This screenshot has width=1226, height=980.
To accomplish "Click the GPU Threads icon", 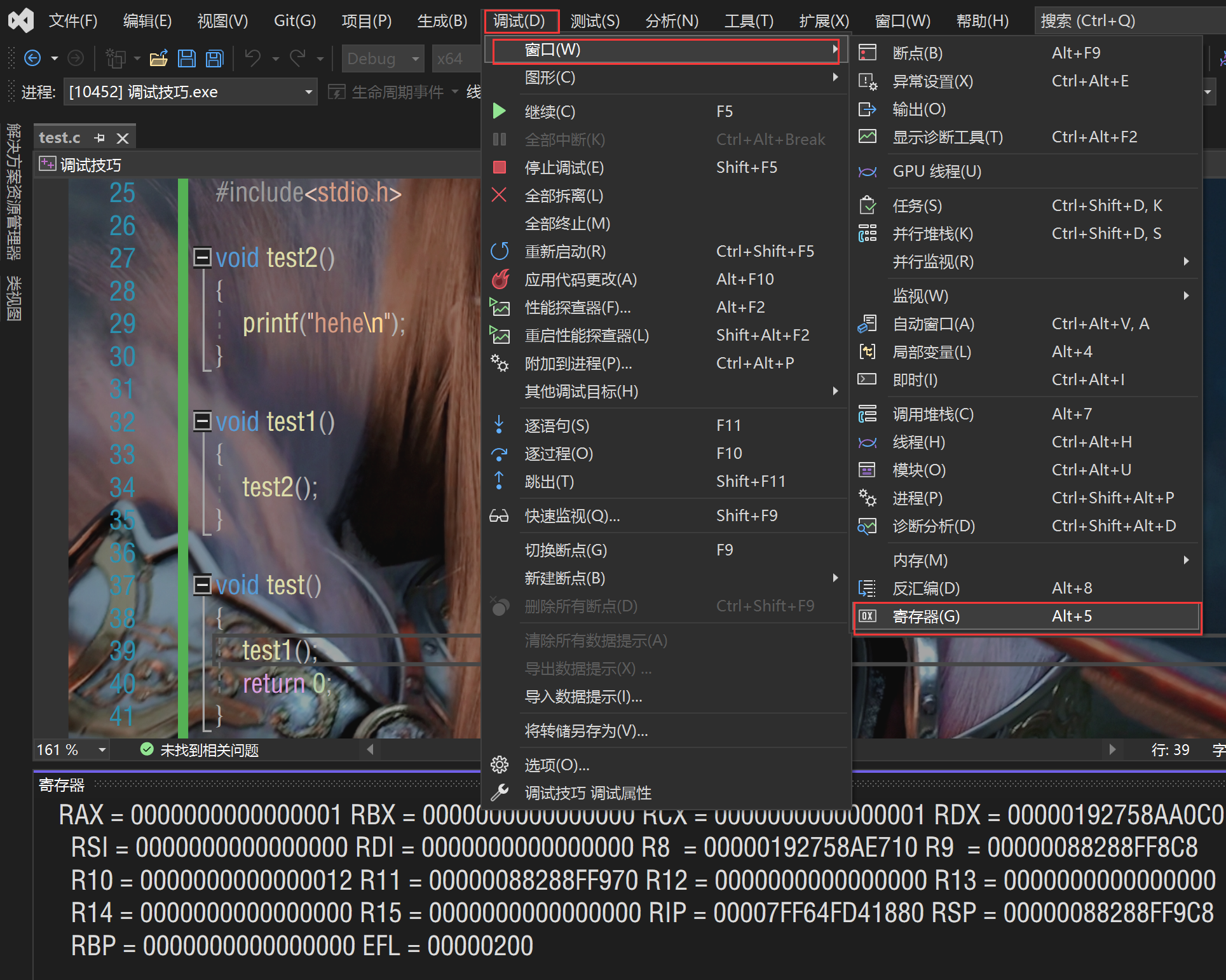I will pyautogui.click(x=868, y=172).
